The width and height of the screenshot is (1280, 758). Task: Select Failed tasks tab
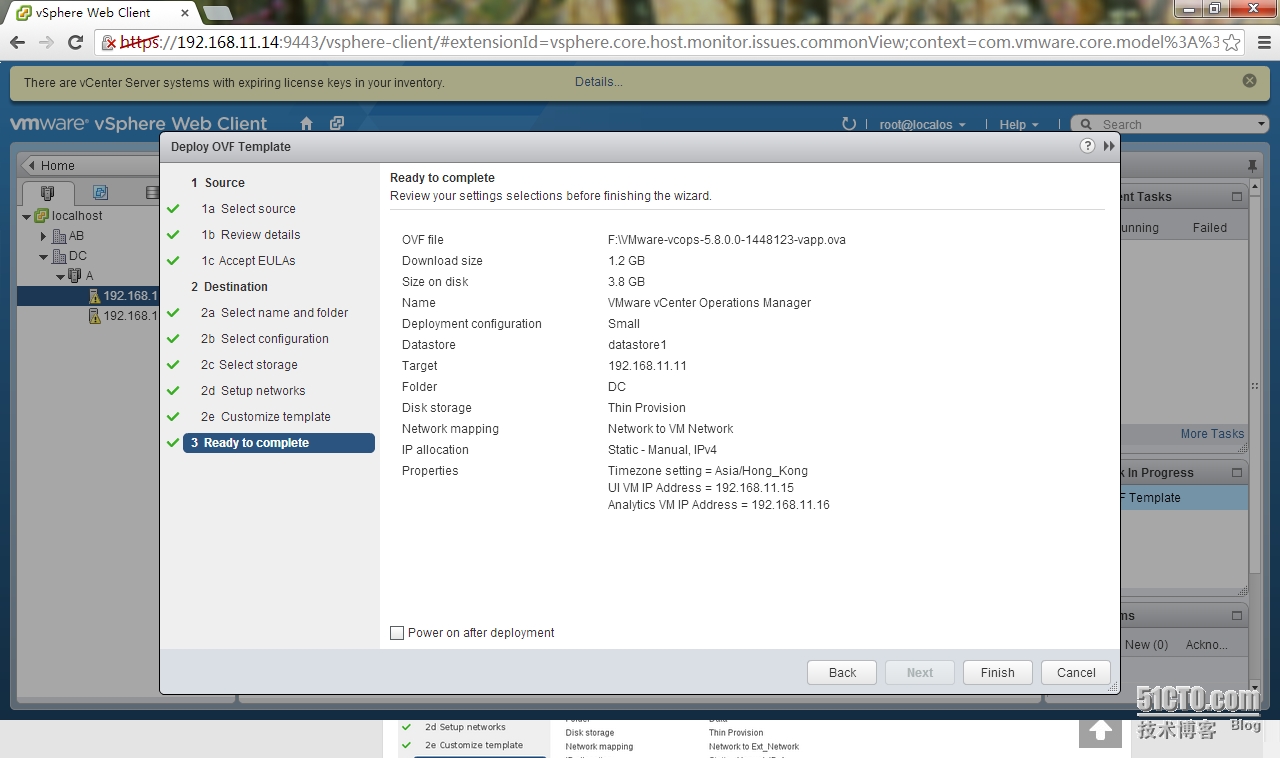point(1209,228)
